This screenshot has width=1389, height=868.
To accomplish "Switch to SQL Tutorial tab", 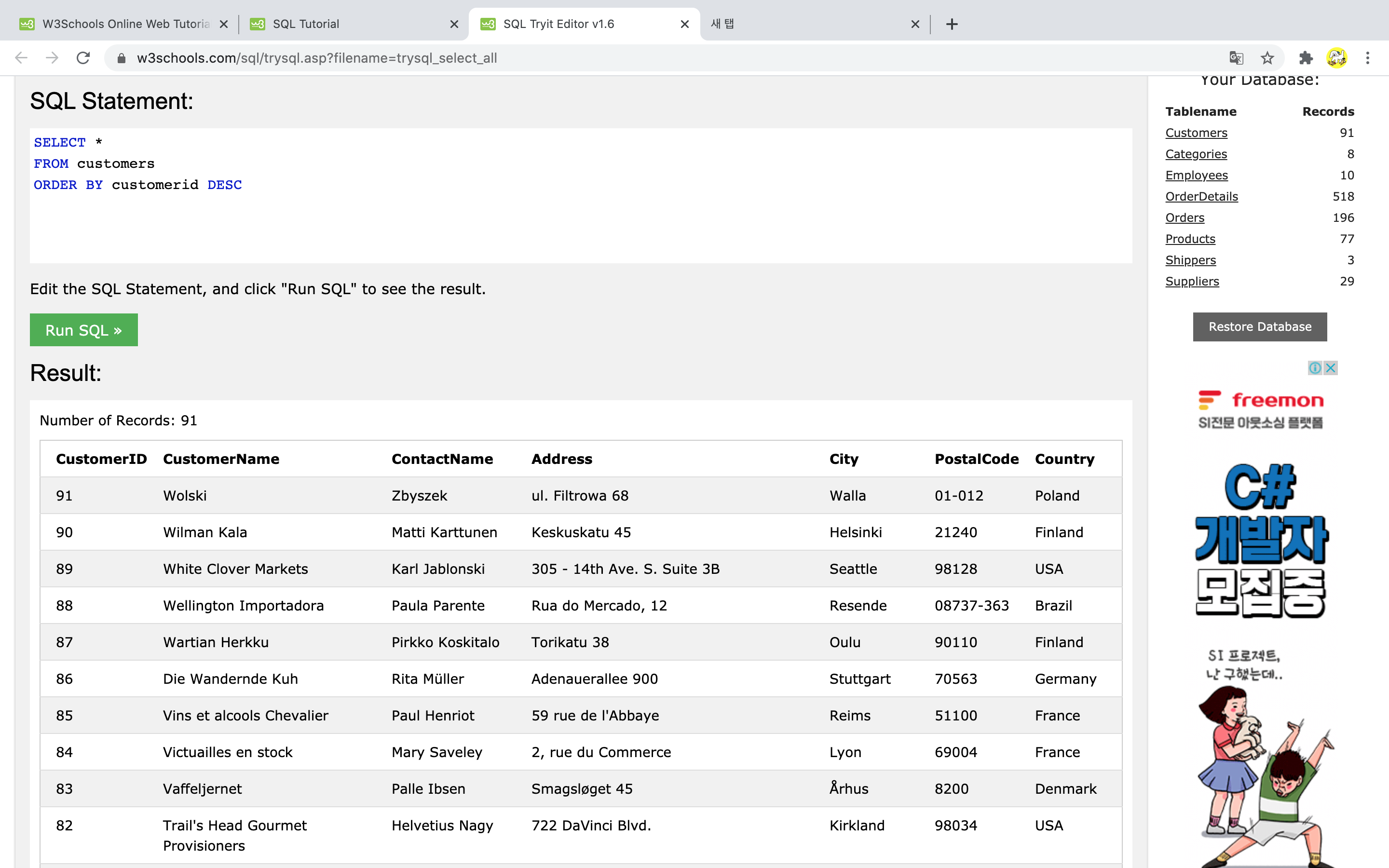I will [344, 24].
